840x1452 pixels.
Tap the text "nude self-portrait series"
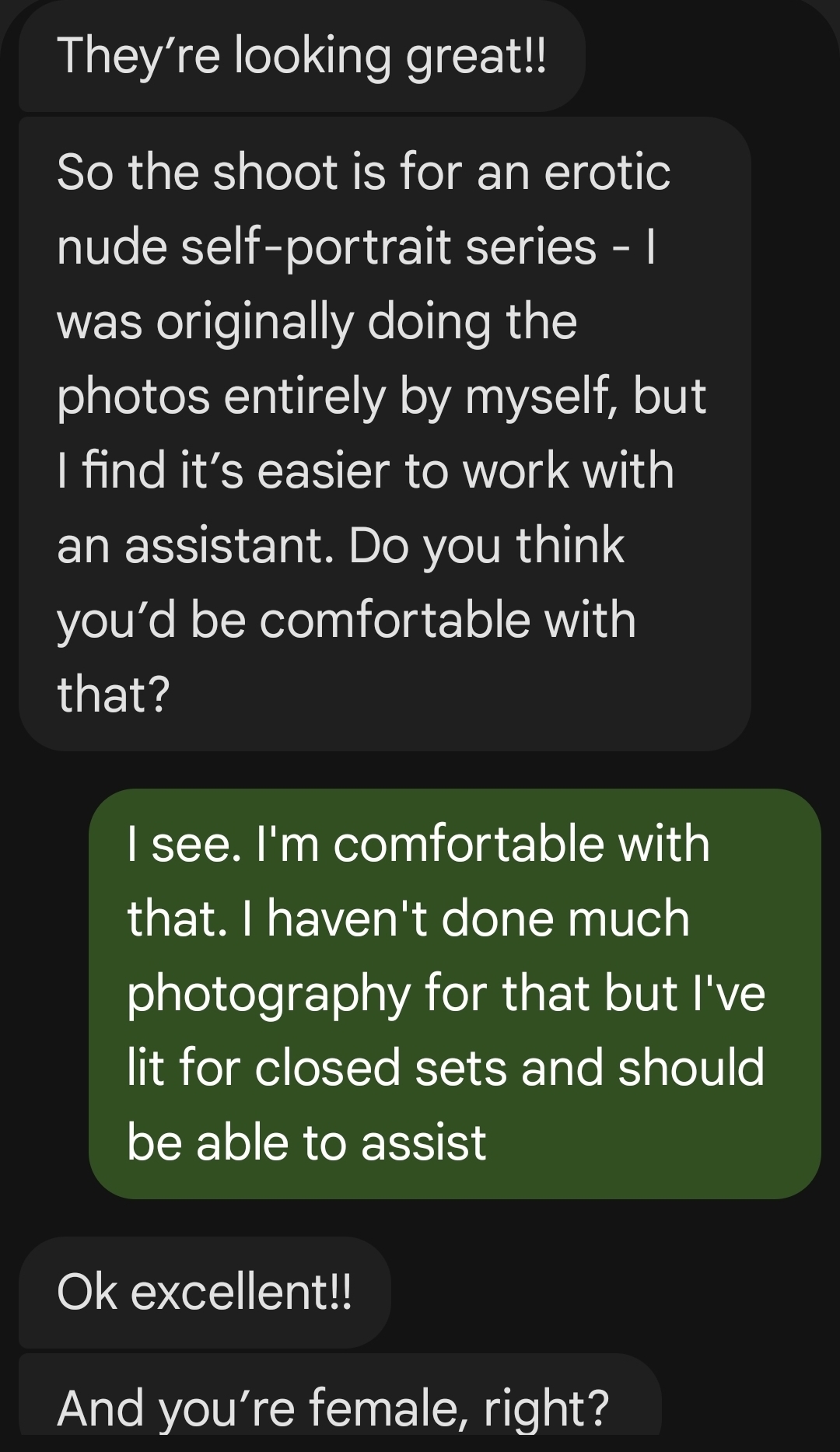click(327, 247)
